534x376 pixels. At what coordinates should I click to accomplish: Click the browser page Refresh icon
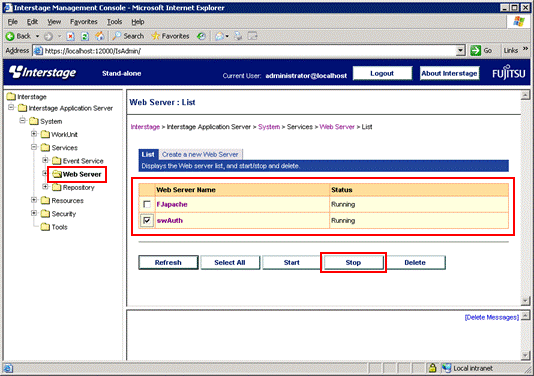pyautogui.click(x=85, y=36)
